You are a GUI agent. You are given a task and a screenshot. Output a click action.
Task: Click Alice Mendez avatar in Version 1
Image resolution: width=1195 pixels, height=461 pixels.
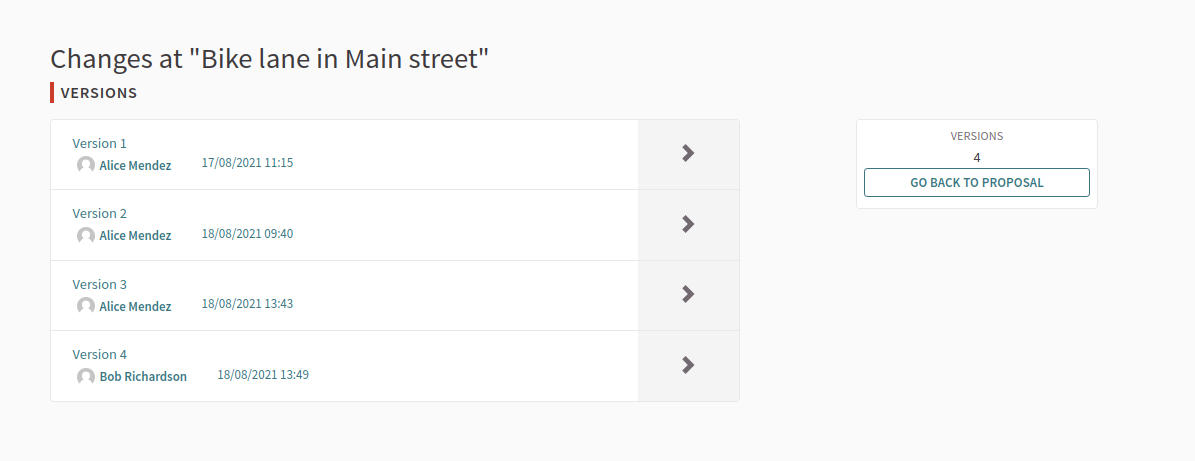pos(86,165)
